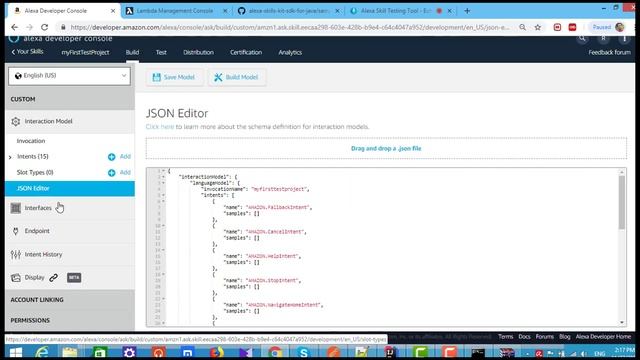Collapse the languageModel fold arrow
The image size is (640, 360).
(x=164, y=183)
